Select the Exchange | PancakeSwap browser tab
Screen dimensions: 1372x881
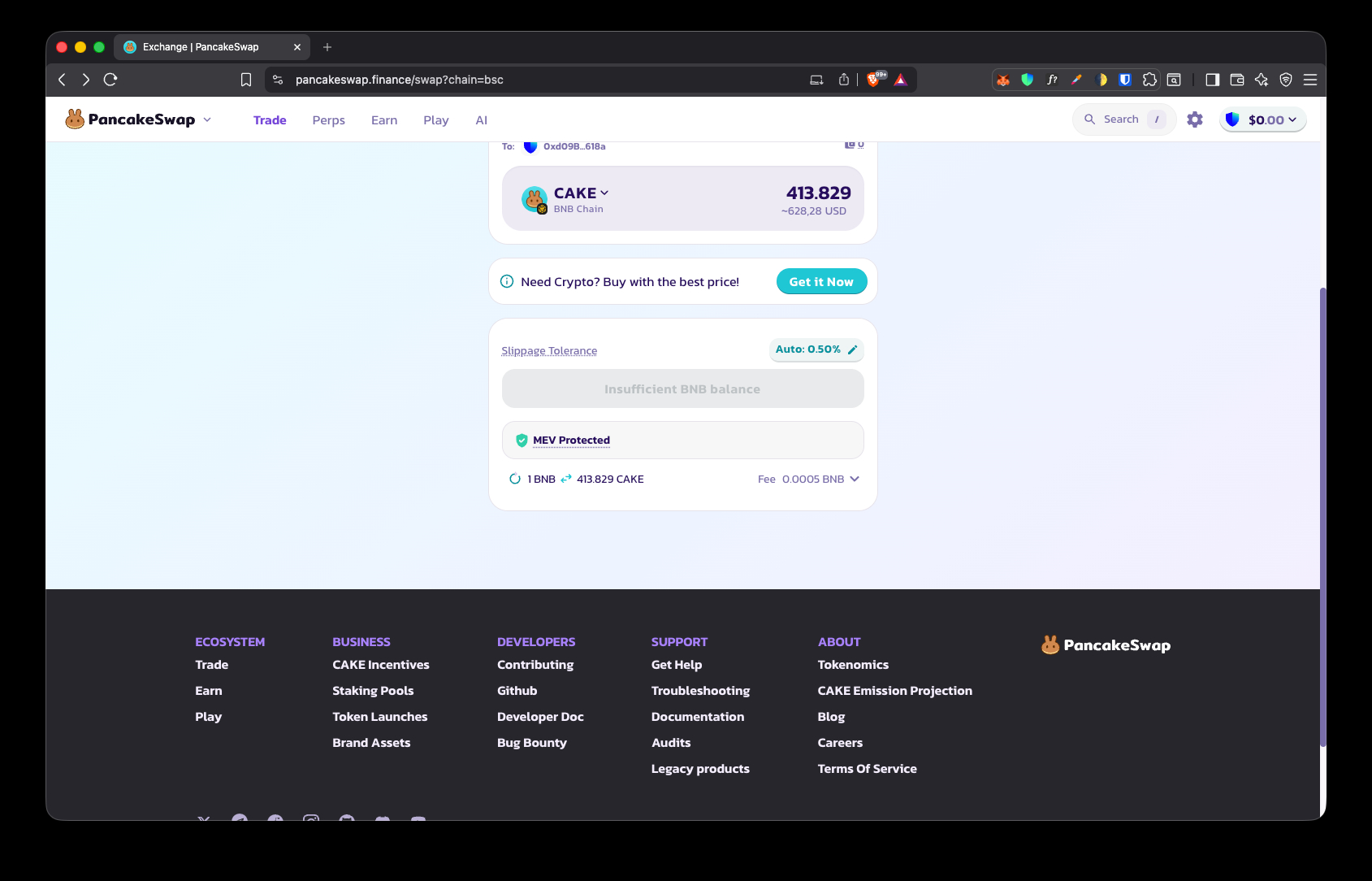click(211, 47)
